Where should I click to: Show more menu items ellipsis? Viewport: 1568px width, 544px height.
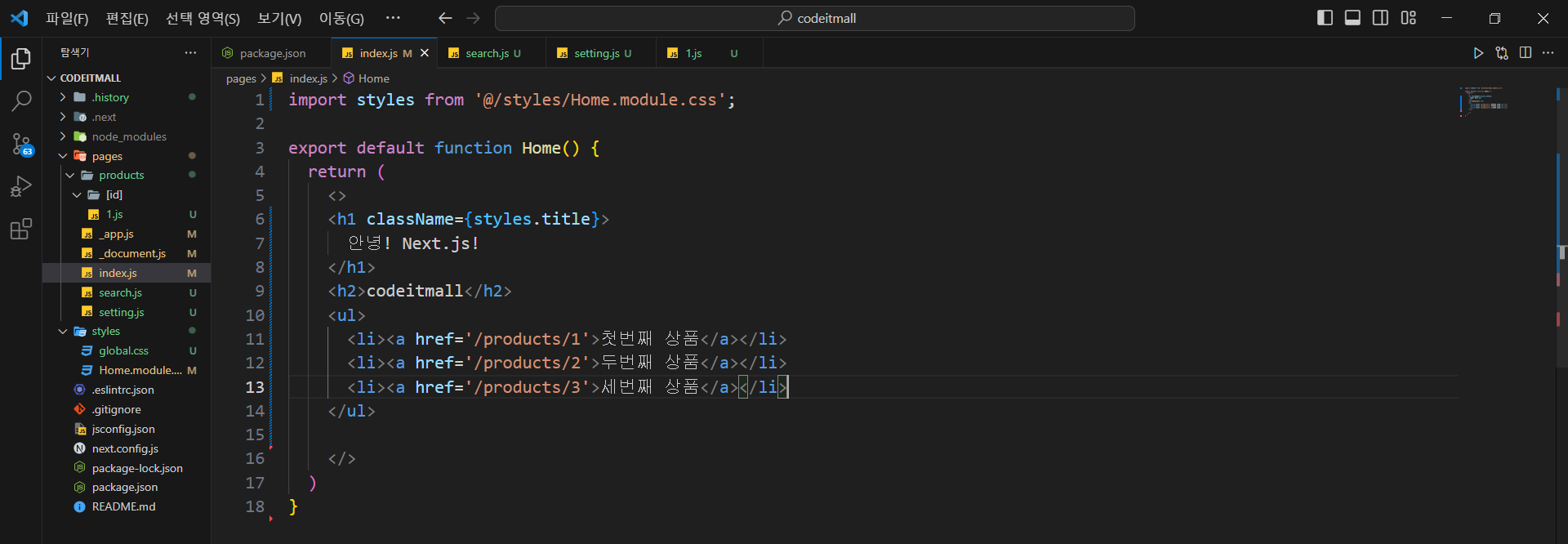coord(393,18)
